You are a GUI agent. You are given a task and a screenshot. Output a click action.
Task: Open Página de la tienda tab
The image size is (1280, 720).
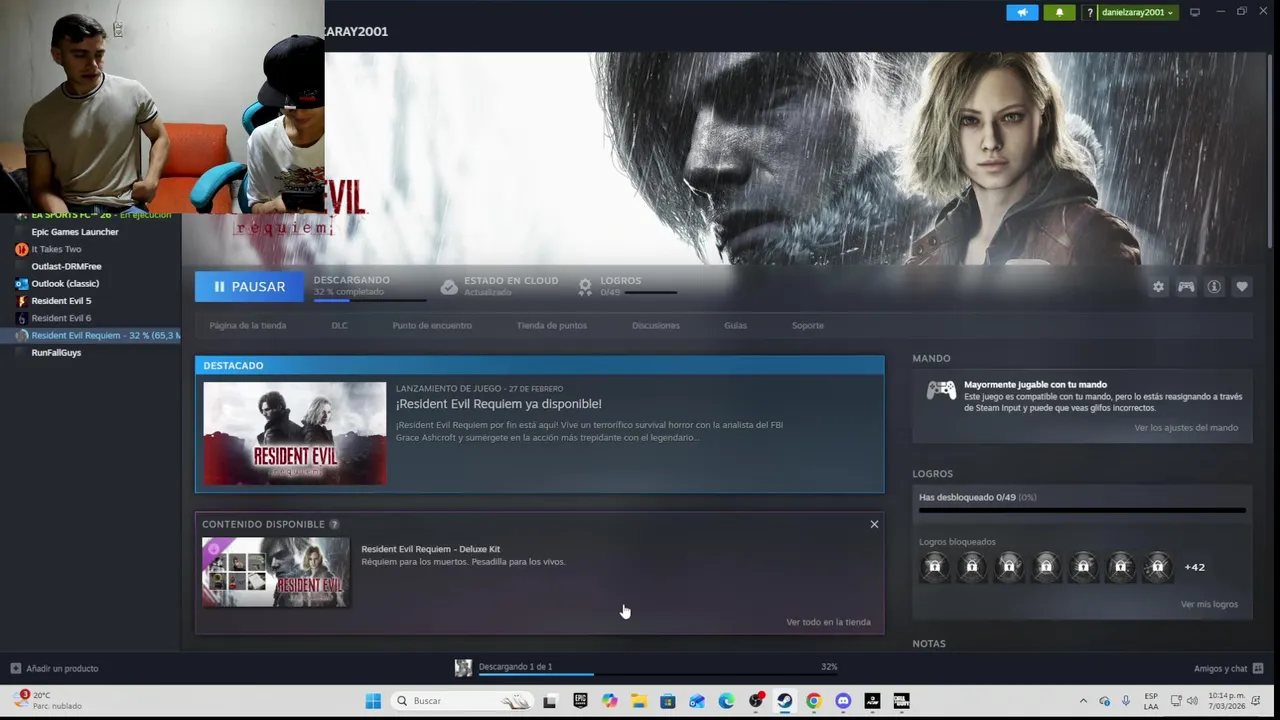[247, 325]
